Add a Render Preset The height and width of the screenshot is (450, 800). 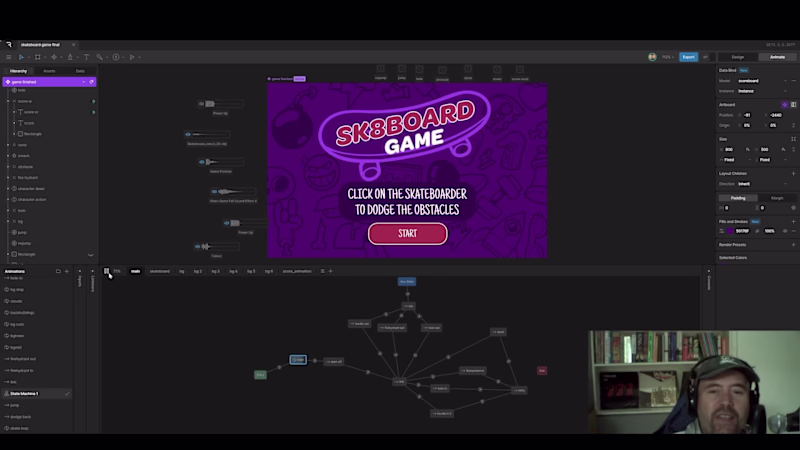(793, 245)
